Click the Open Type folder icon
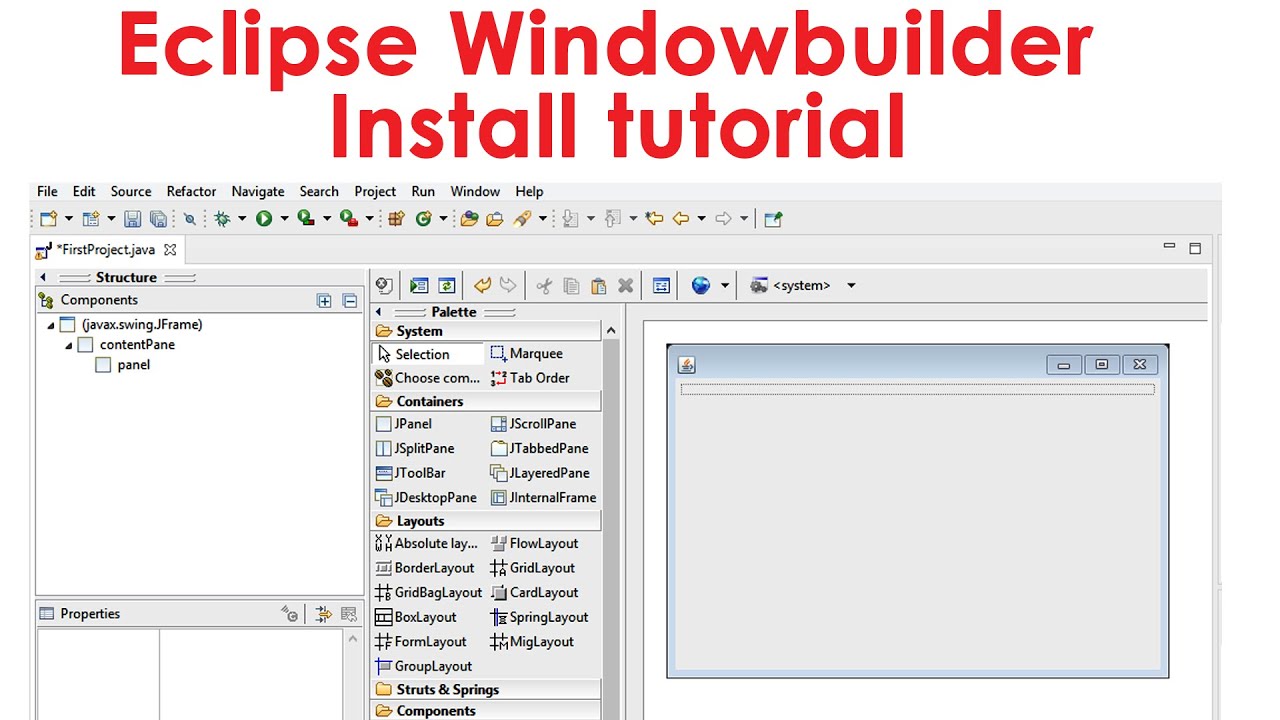Screen dimensions: 1280x720 pyautogui.click(x=469, y=218)
